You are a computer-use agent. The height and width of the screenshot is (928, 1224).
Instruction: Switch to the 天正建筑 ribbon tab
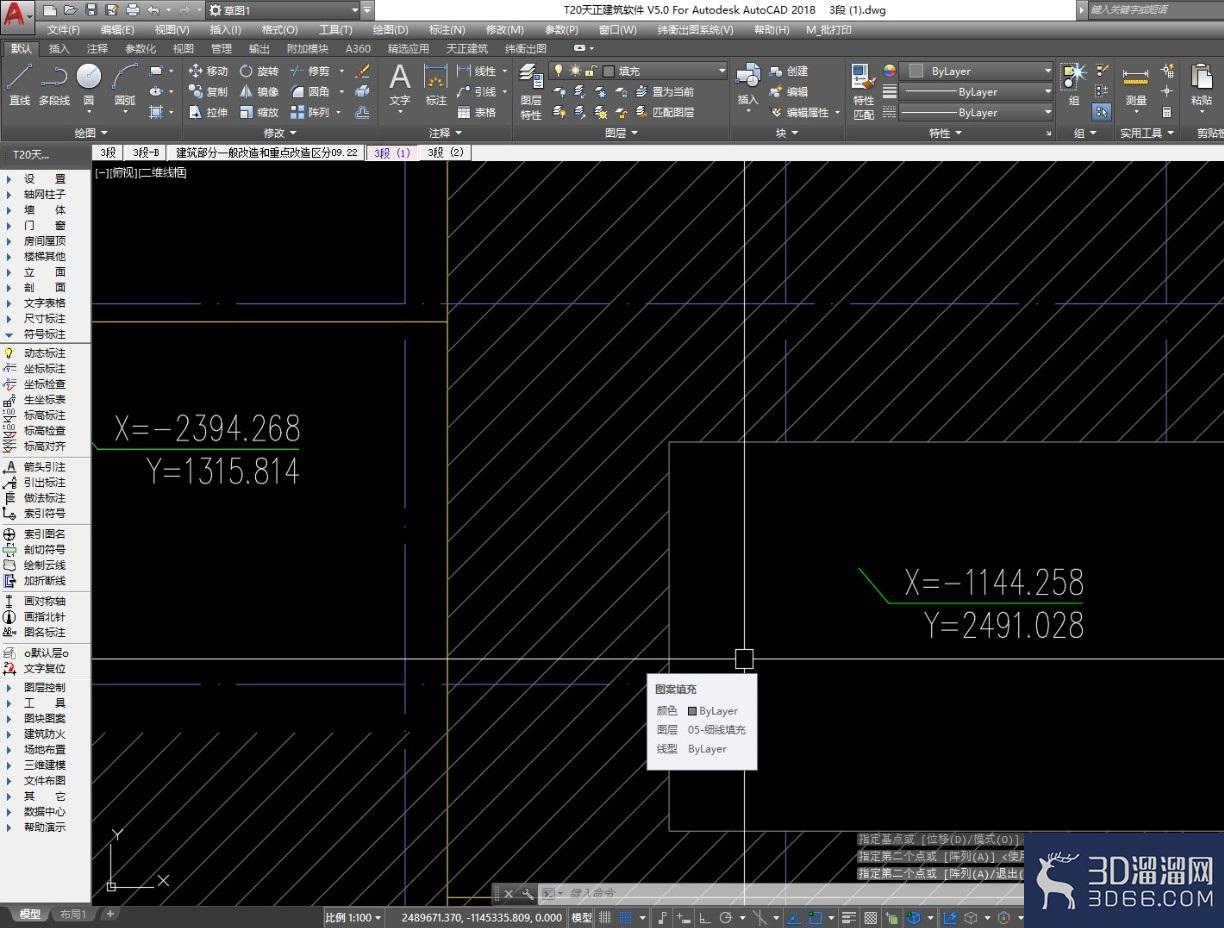coord(467,48)
